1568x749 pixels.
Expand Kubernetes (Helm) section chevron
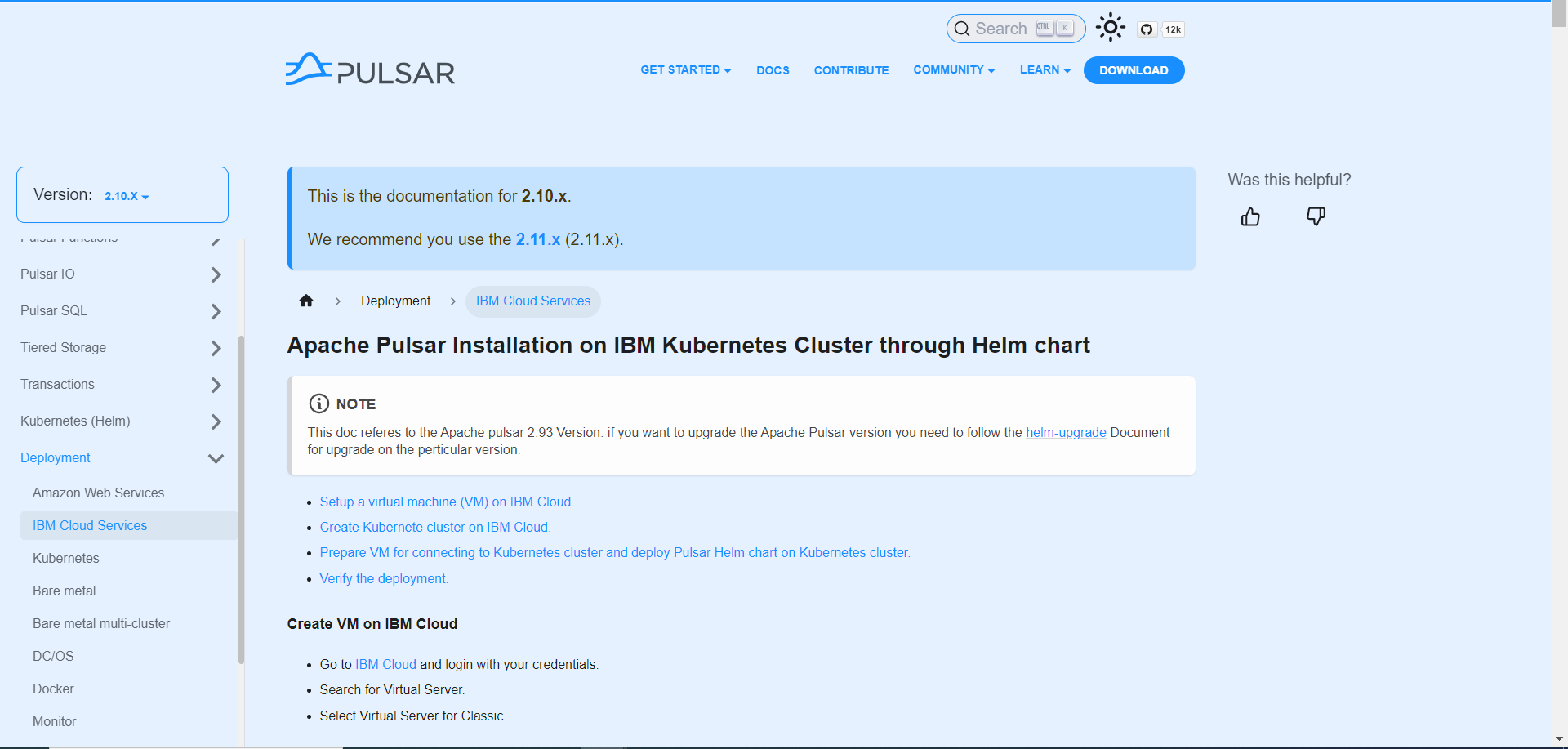[216, 421]
